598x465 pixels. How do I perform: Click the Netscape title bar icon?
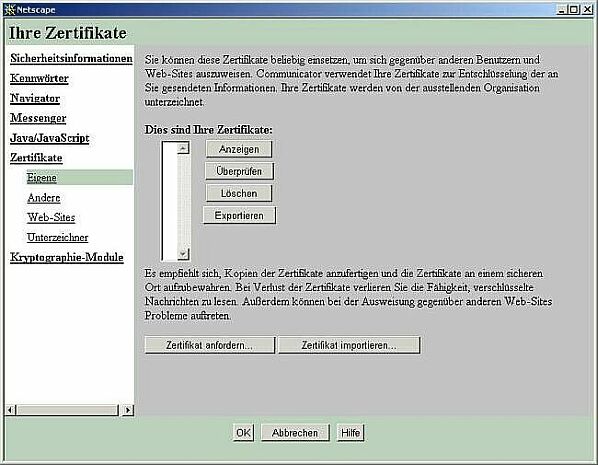tap(10, 10)
